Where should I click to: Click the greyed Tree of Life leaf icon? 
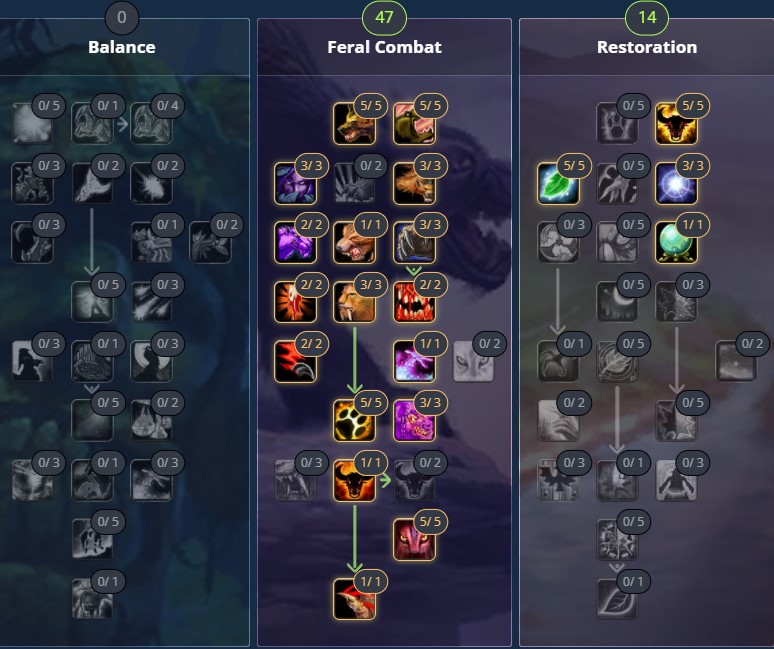tap(617, 599)
